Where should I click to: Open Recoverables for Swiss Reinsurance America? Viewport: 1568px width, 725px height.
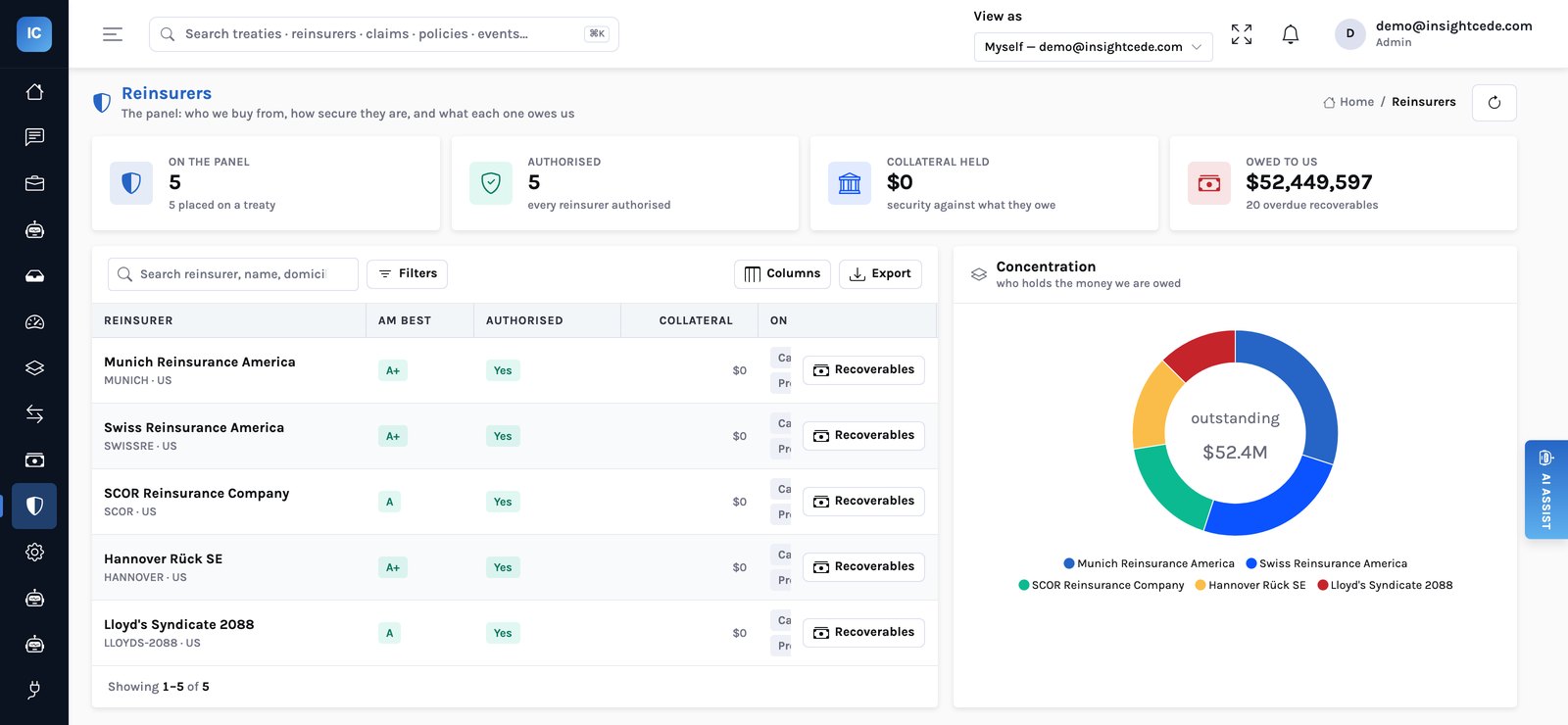click(863, 436)
